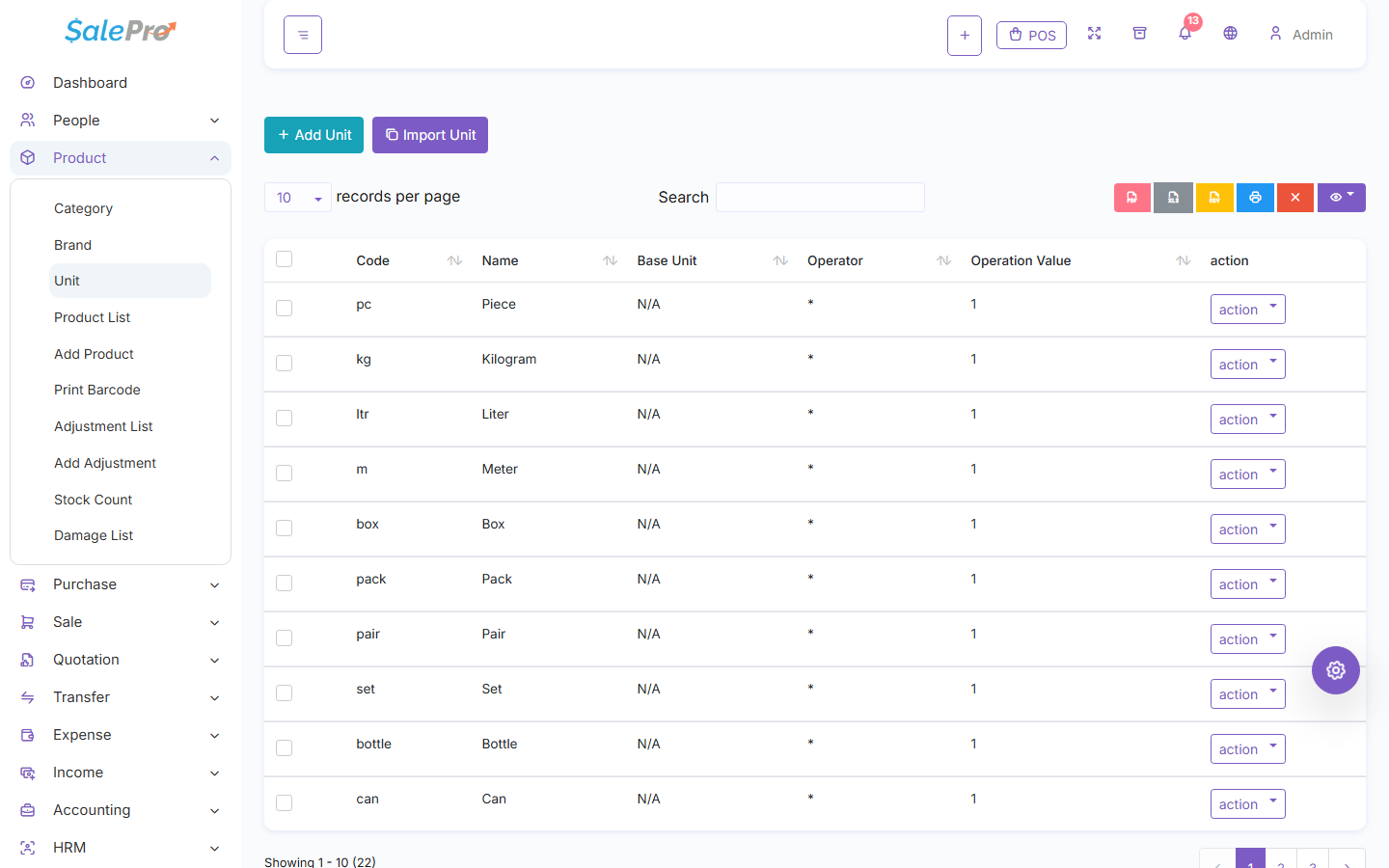1389x868 pixels.
Task: Check the checkbox for the Piece row
Action: (x=284, y=308)
